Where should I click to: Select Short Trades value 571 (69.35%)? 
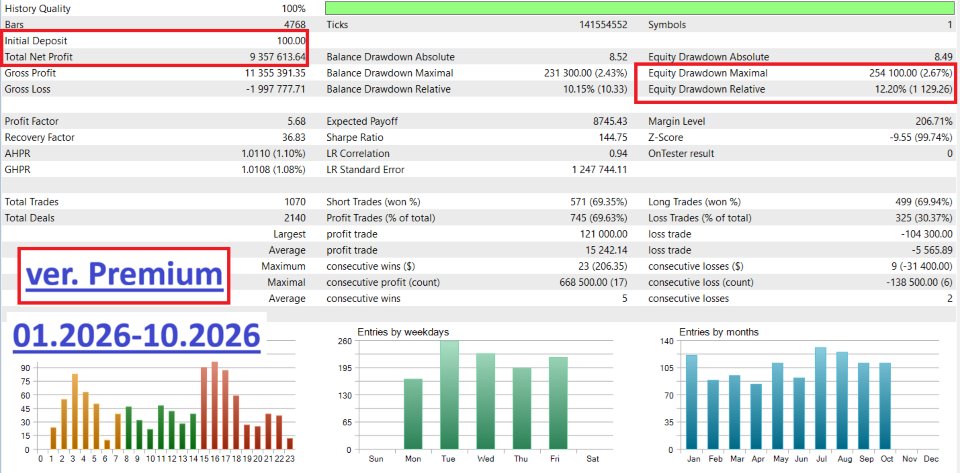599,202
